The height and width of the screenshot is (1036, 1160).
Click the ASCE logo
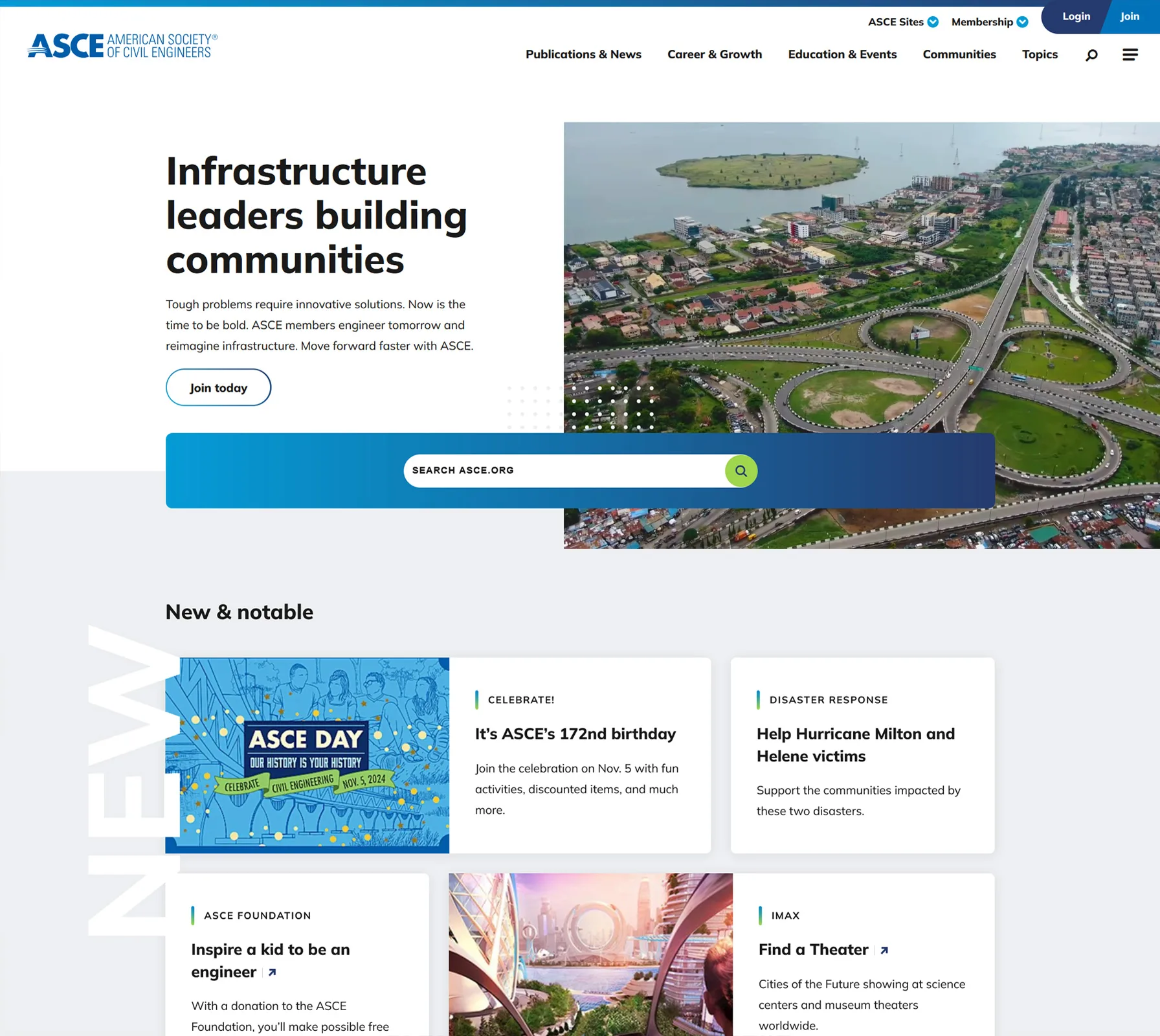pyautogui.click(x=122, y=46)
